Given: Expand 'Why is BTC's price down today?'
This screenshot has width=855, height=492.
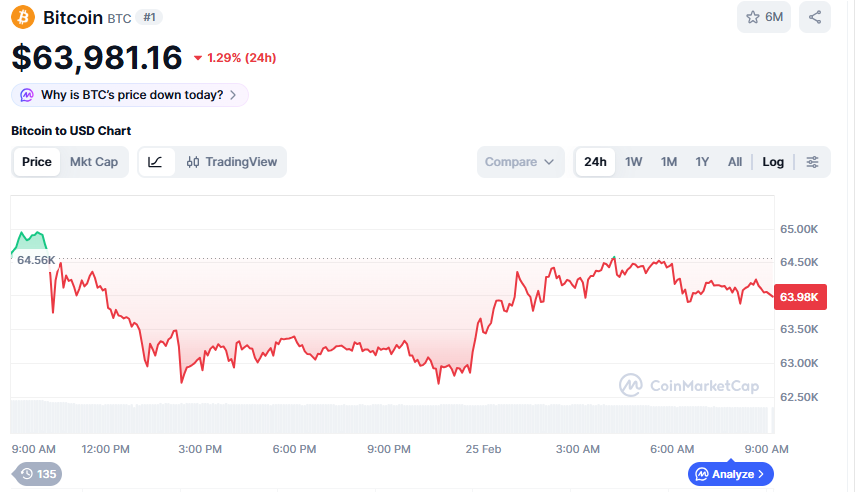Looking at the screenshot, I should [130, 95].
